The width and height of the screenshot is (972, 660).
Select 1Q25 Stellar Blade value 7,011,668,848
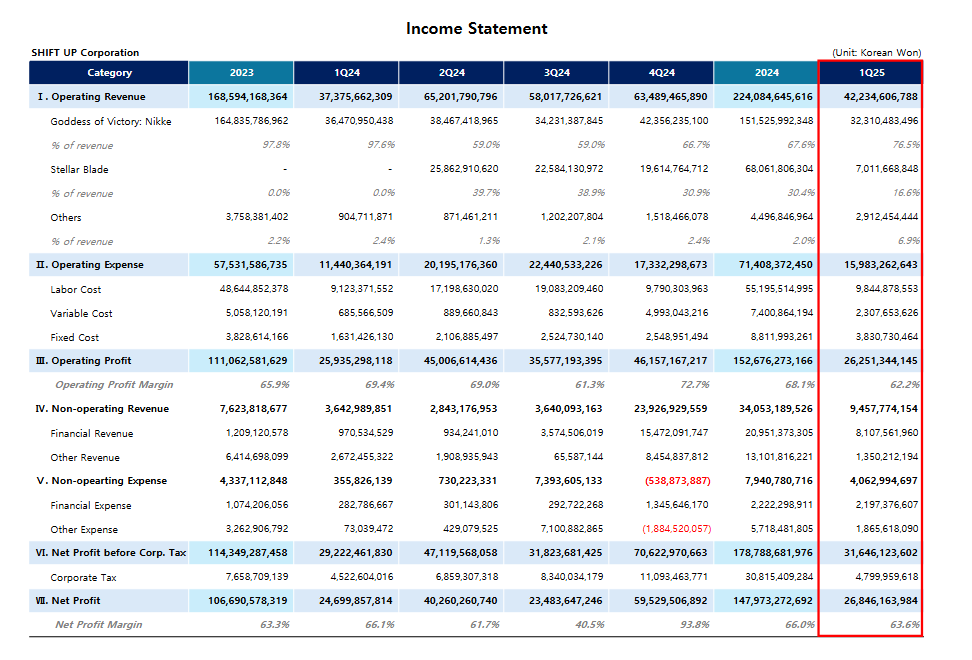point(887,169)
